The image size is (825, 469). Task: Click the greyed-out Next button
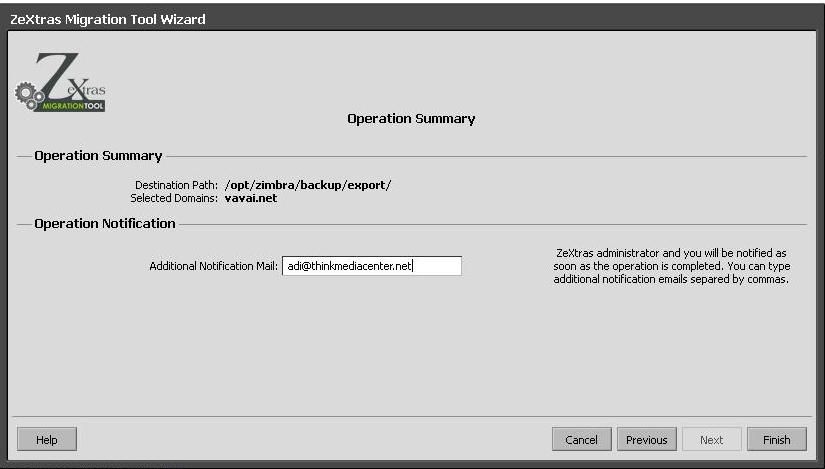click(x=711, y=439)
